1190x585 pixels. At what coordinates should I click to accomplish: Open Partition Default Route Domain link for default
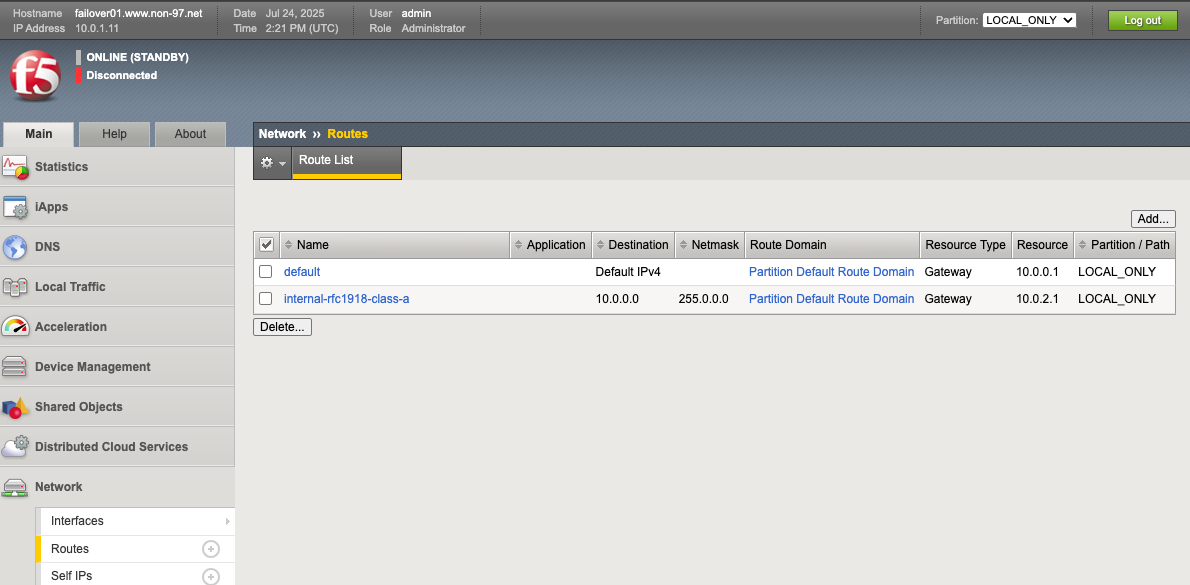click(831, 272)
